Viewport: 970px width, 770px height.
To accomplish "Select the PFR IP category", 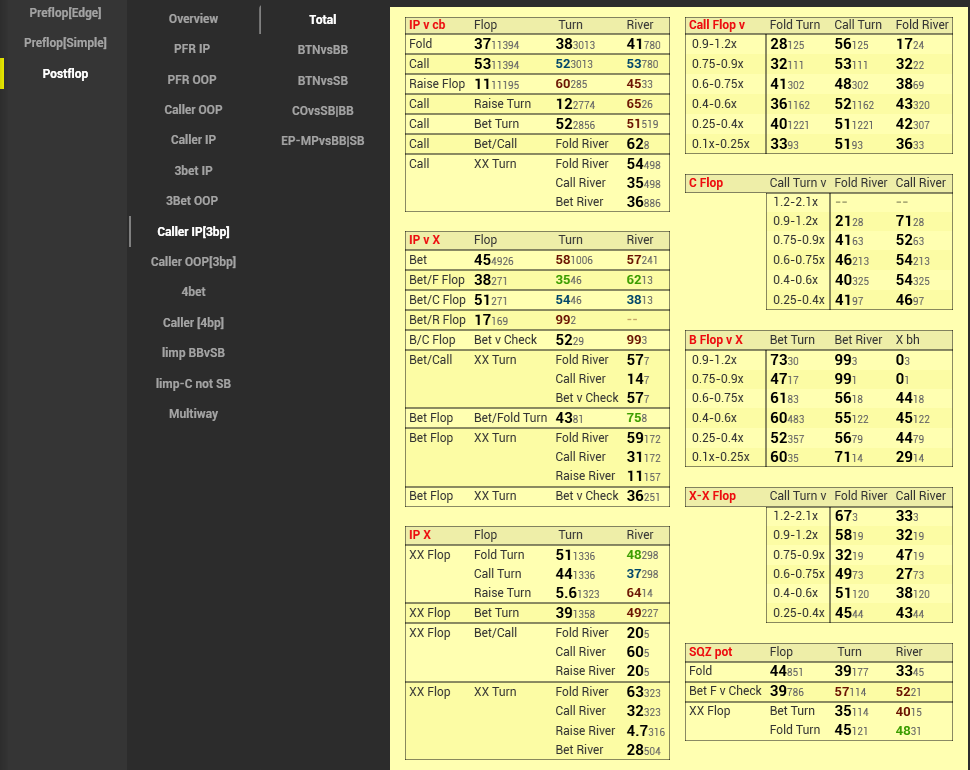I will point(193,48).
